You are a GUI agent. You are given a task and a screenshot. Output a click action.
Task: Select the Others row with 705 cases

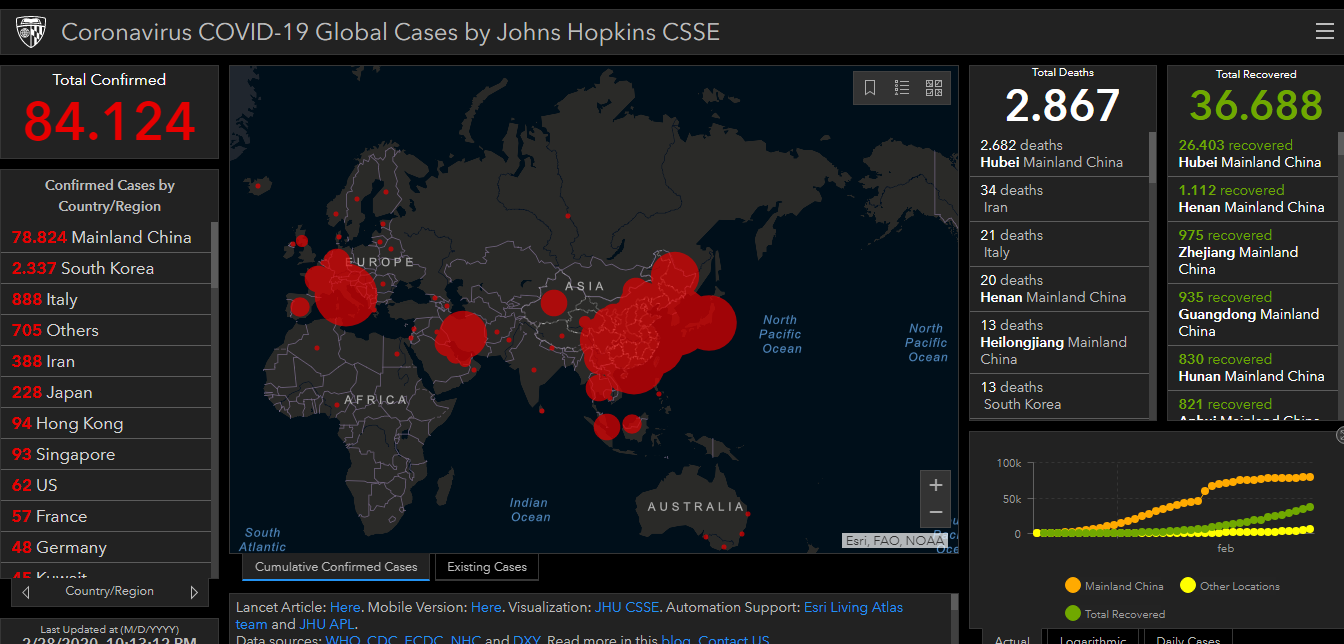(x=108, y=331)
